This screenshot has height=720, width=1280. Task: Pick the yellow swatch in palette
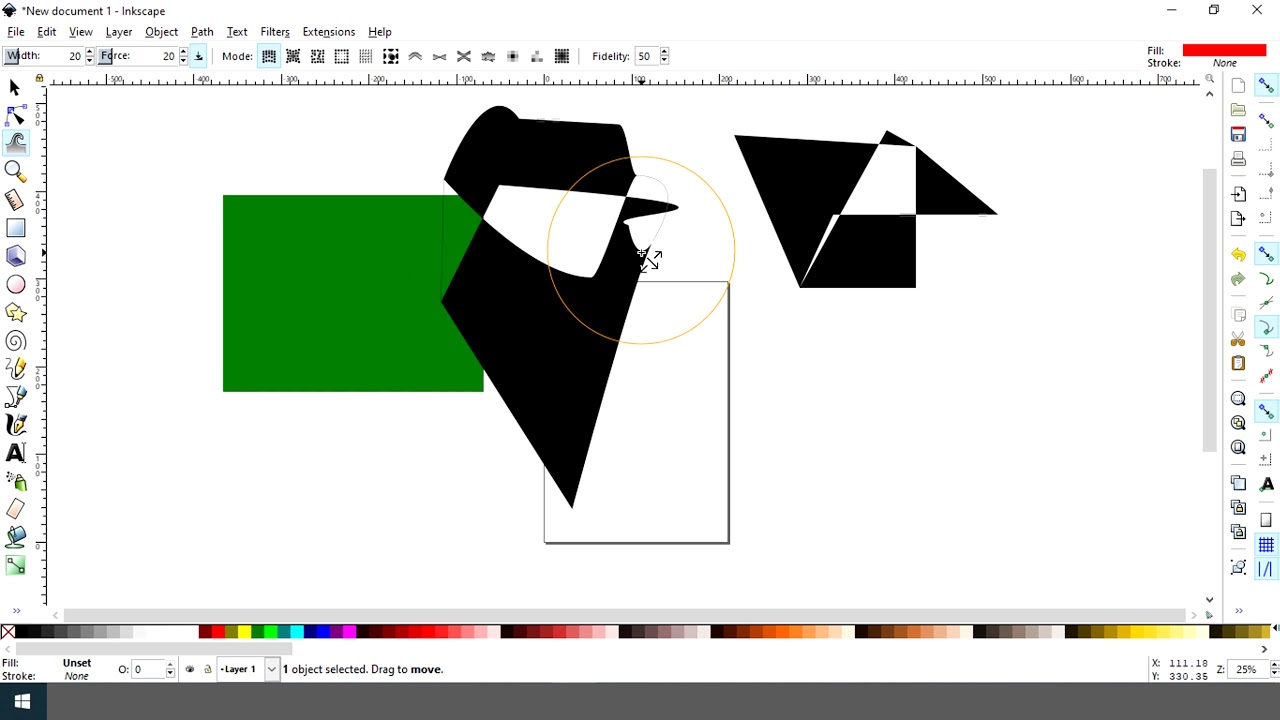click(244, 632)
